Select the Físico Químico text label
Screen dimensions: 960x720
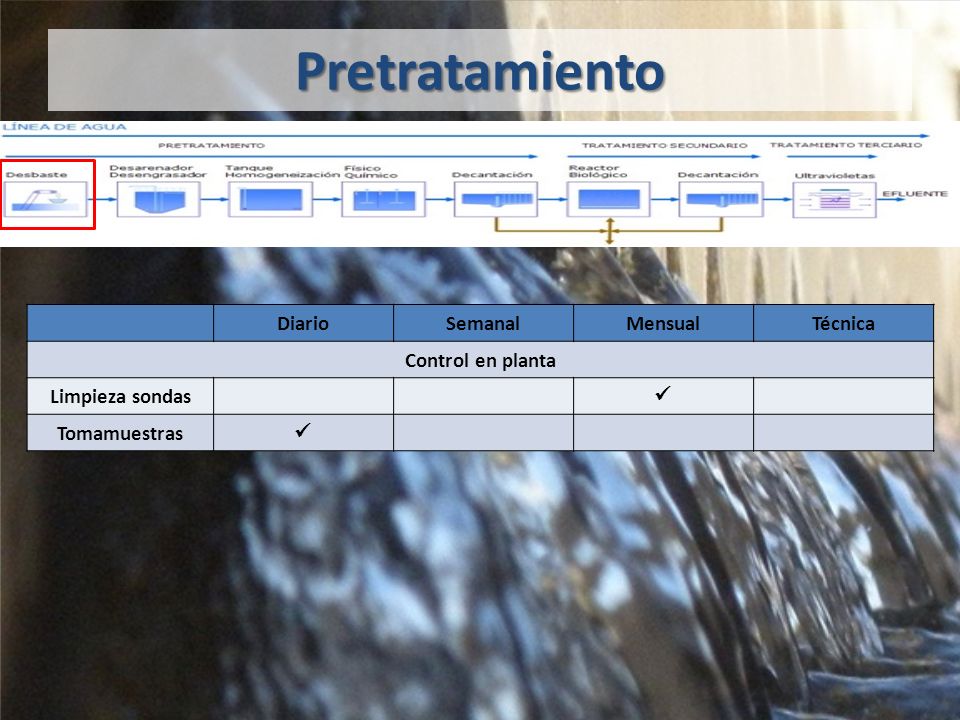tap(370, 172)
